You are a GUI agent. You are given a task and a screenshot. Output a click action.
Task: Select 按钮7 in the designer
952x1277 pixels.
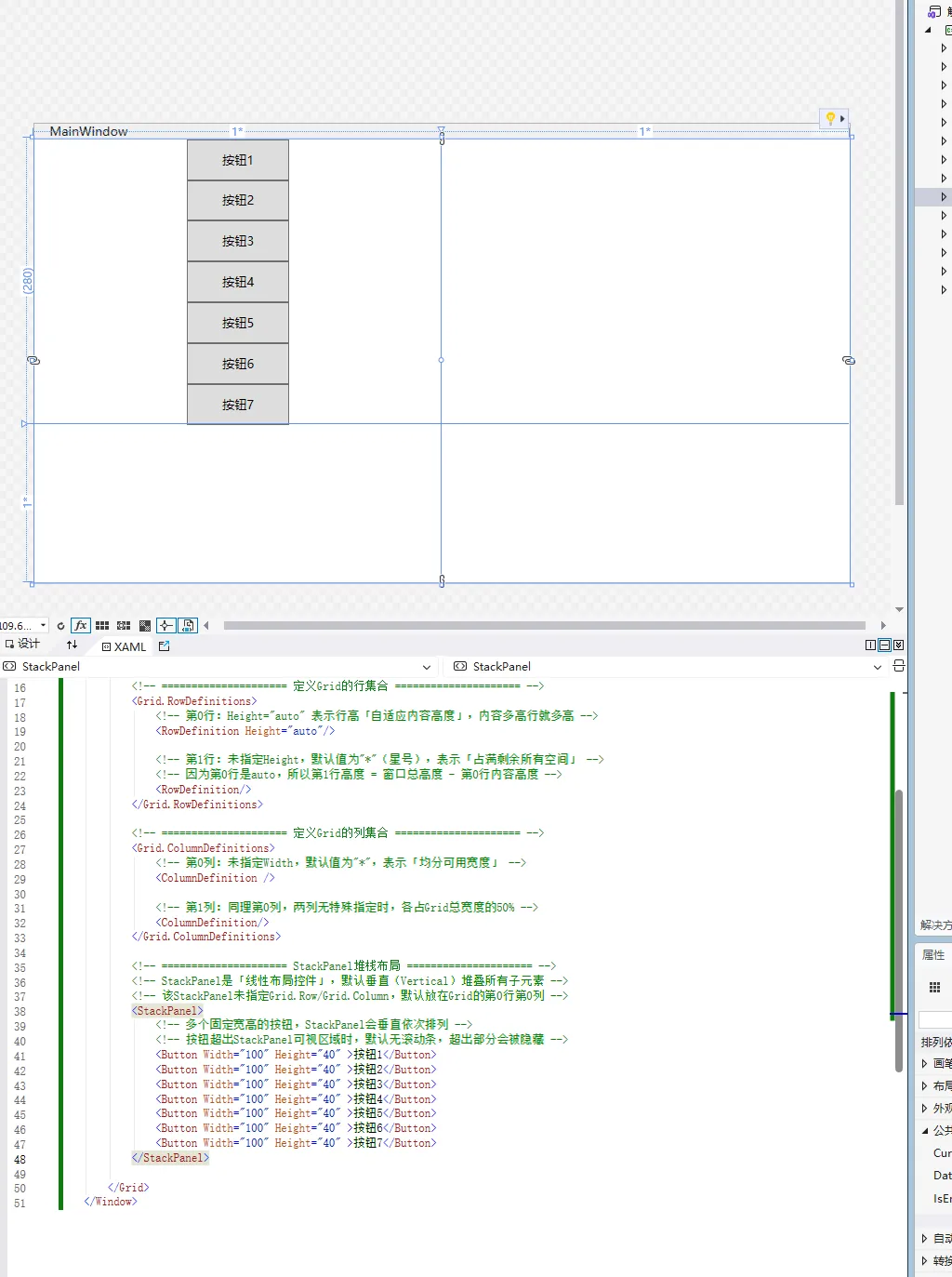point(238,405)
